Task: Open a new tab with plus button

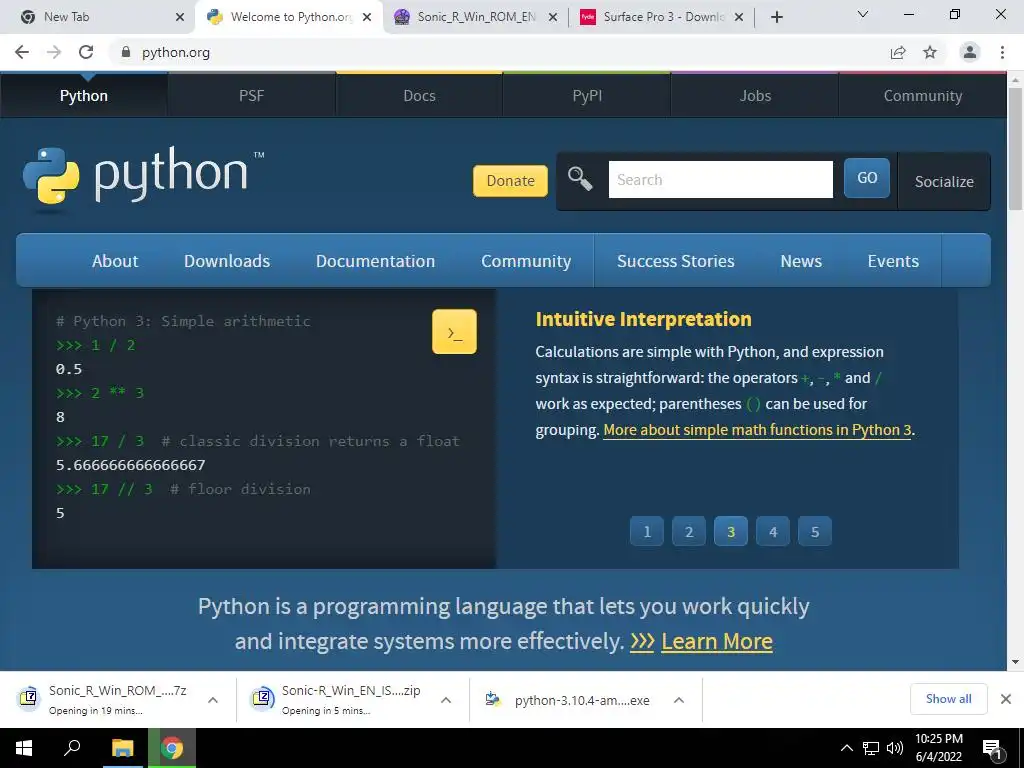Action: tap(776, 17)
